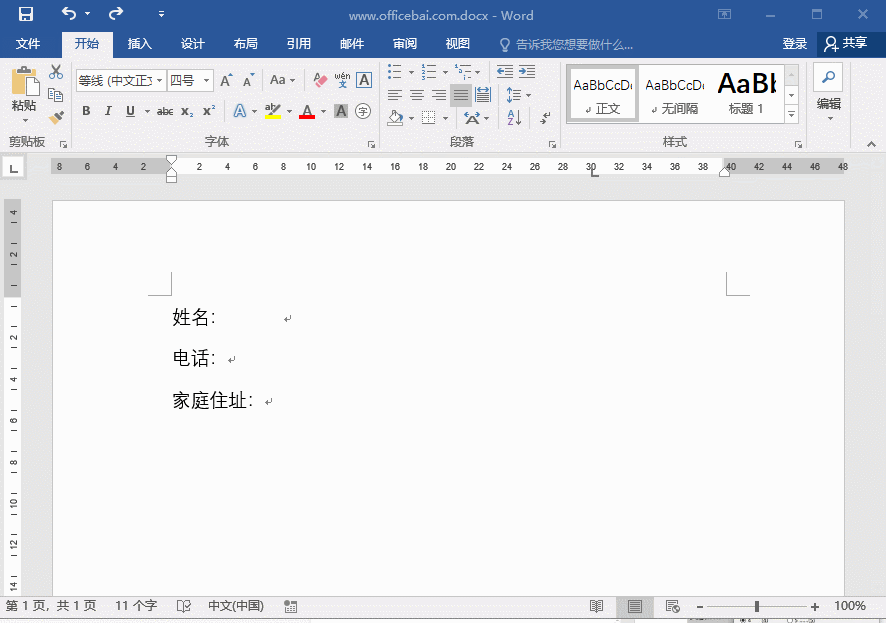This screenshot has width=886, height=623.
Task: Toggle underline formatting
Action: [x=131, y=111]
